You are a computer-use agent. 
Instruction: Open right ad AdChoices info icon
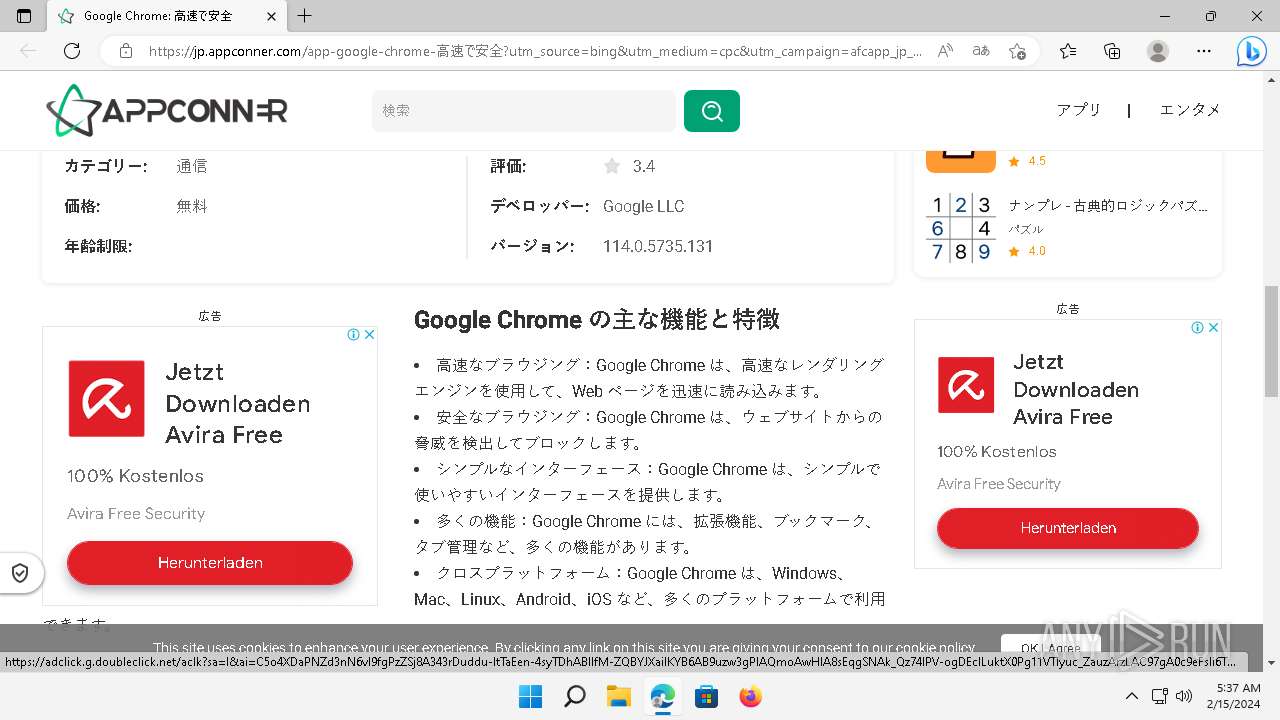[1198, 328]
